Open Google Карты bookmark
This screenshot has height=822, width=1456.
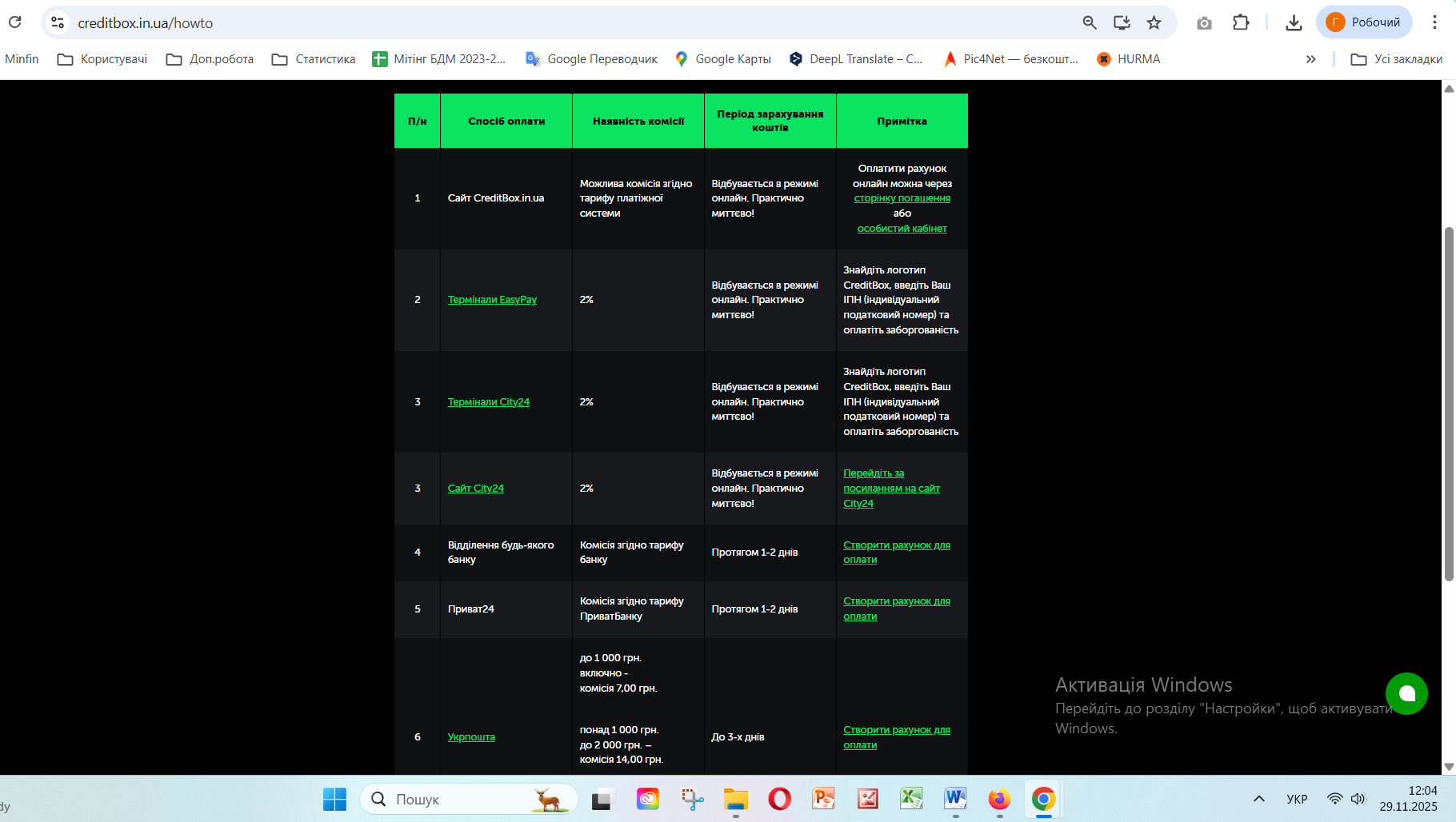pos(723,59)
